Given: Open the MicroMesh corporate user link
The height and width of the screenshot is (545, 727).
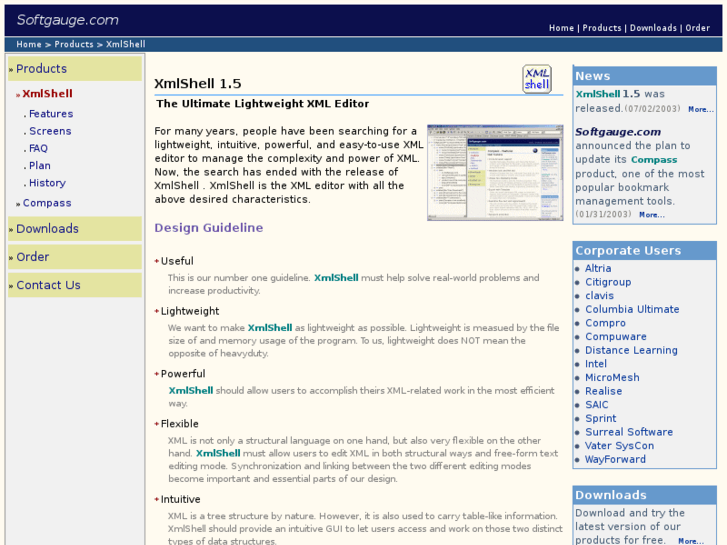Looking at the screenshot, I should (612, 378).
